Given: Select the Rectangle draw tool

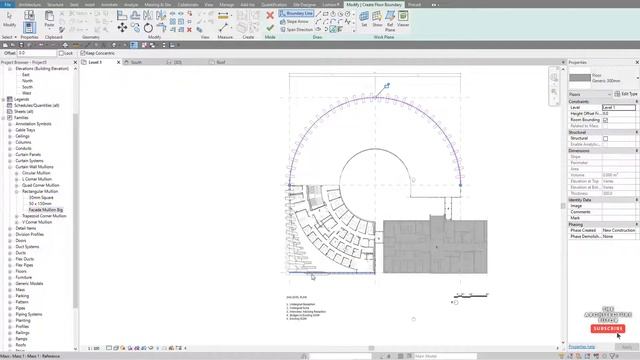Looking at the screenshot, I should coord(326,14).
